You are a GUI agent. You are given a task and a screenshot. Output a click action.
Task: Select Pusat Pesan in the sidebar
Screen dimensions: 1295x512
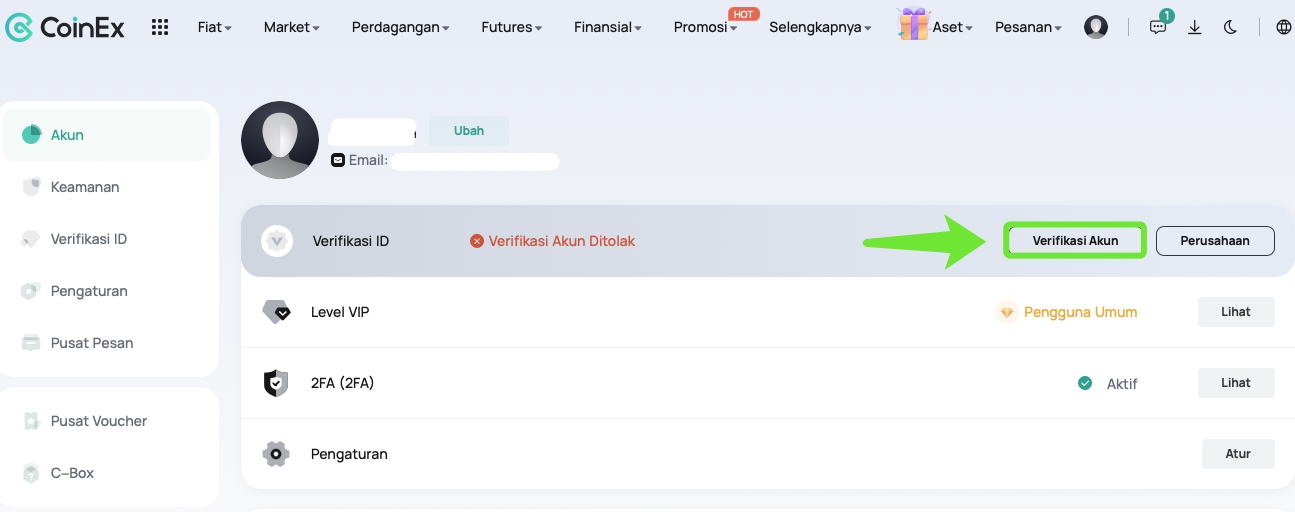tap(107, 343)
